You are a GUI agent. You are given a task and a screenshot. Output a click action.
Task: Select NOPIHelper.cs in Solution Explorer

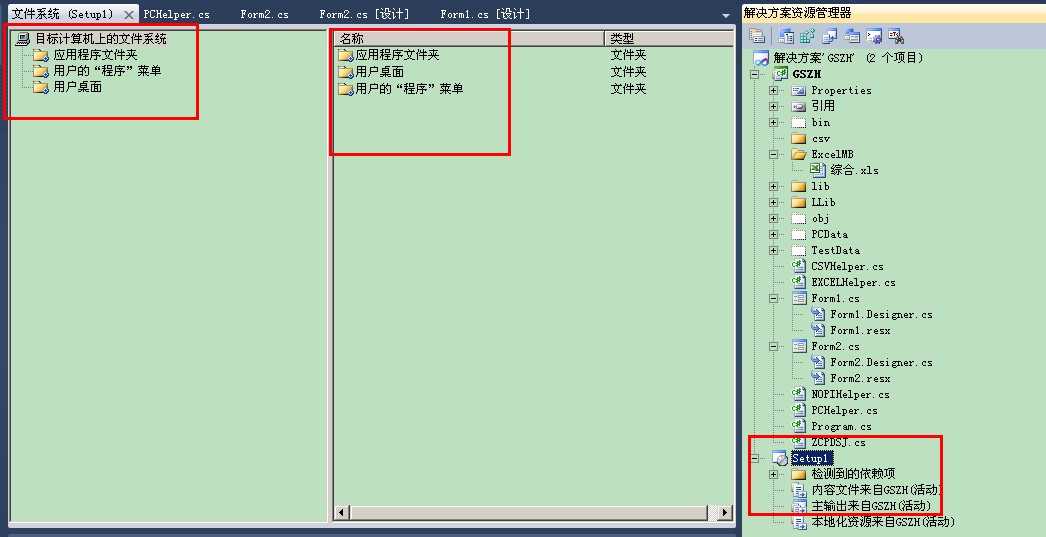pyautogui.click(x=851, y=394)
